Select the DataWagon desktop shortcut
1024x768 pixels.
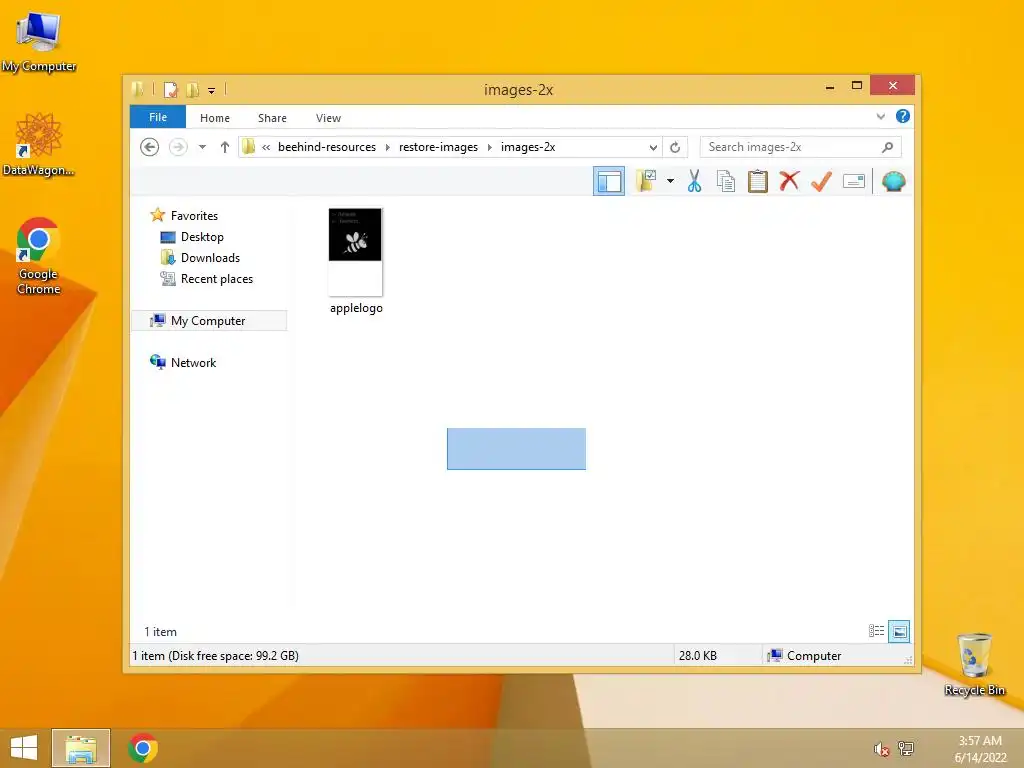[39, 144]
